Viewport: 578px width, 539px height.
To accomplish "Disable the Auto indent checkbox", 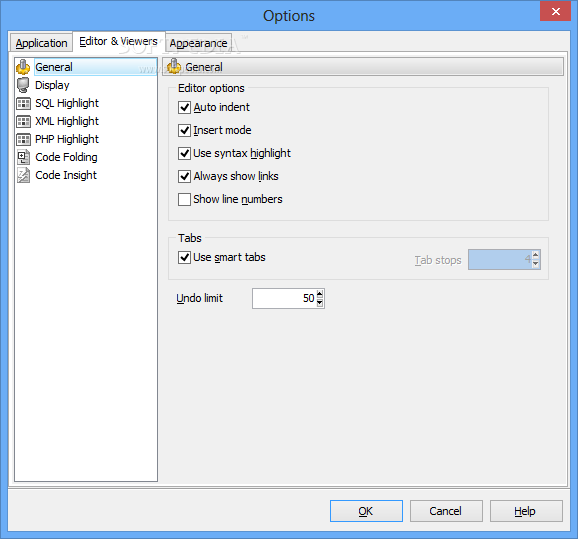I will coord(184,107).
